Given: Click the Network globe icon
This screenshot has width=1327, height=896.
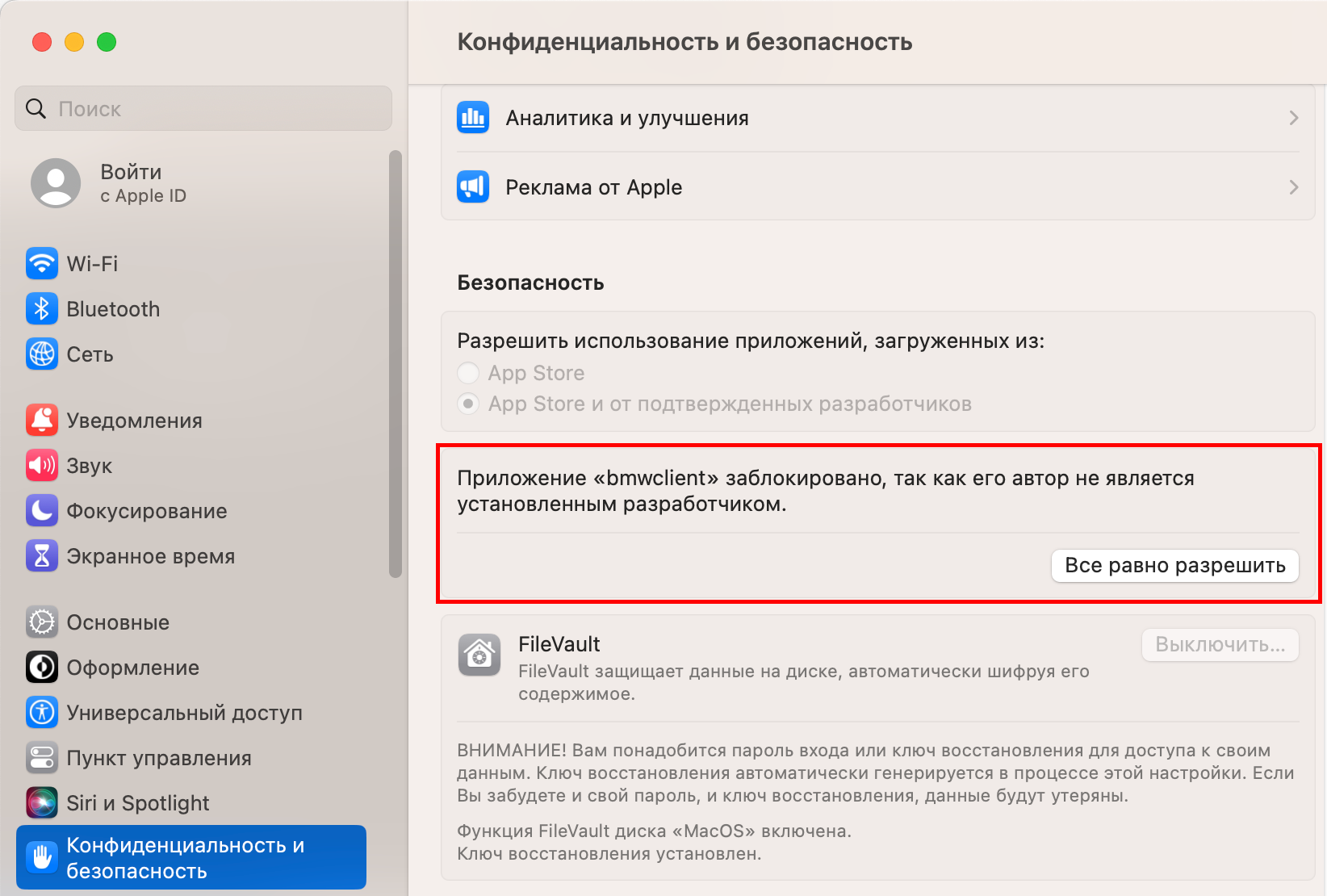Looking at the screenshot, I should point(42,354).
